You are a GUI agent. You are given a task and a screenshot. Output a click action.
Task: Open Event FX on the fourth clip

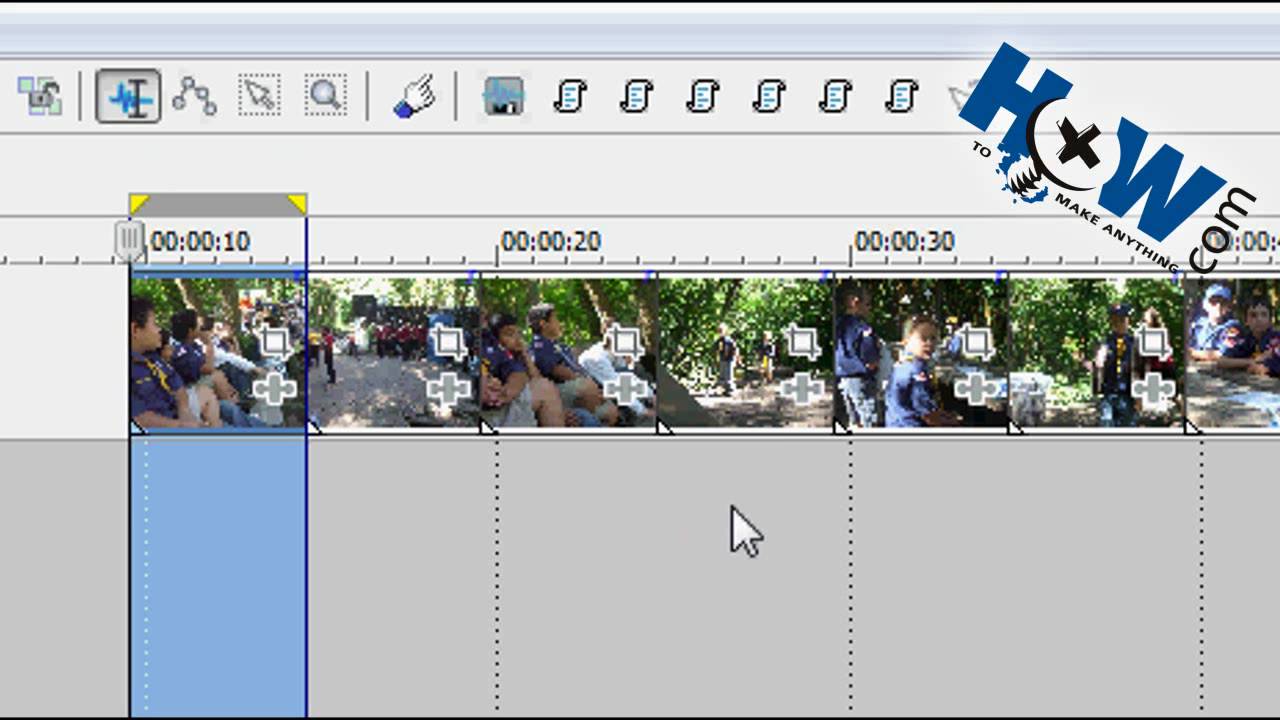(x=801, y=390)
